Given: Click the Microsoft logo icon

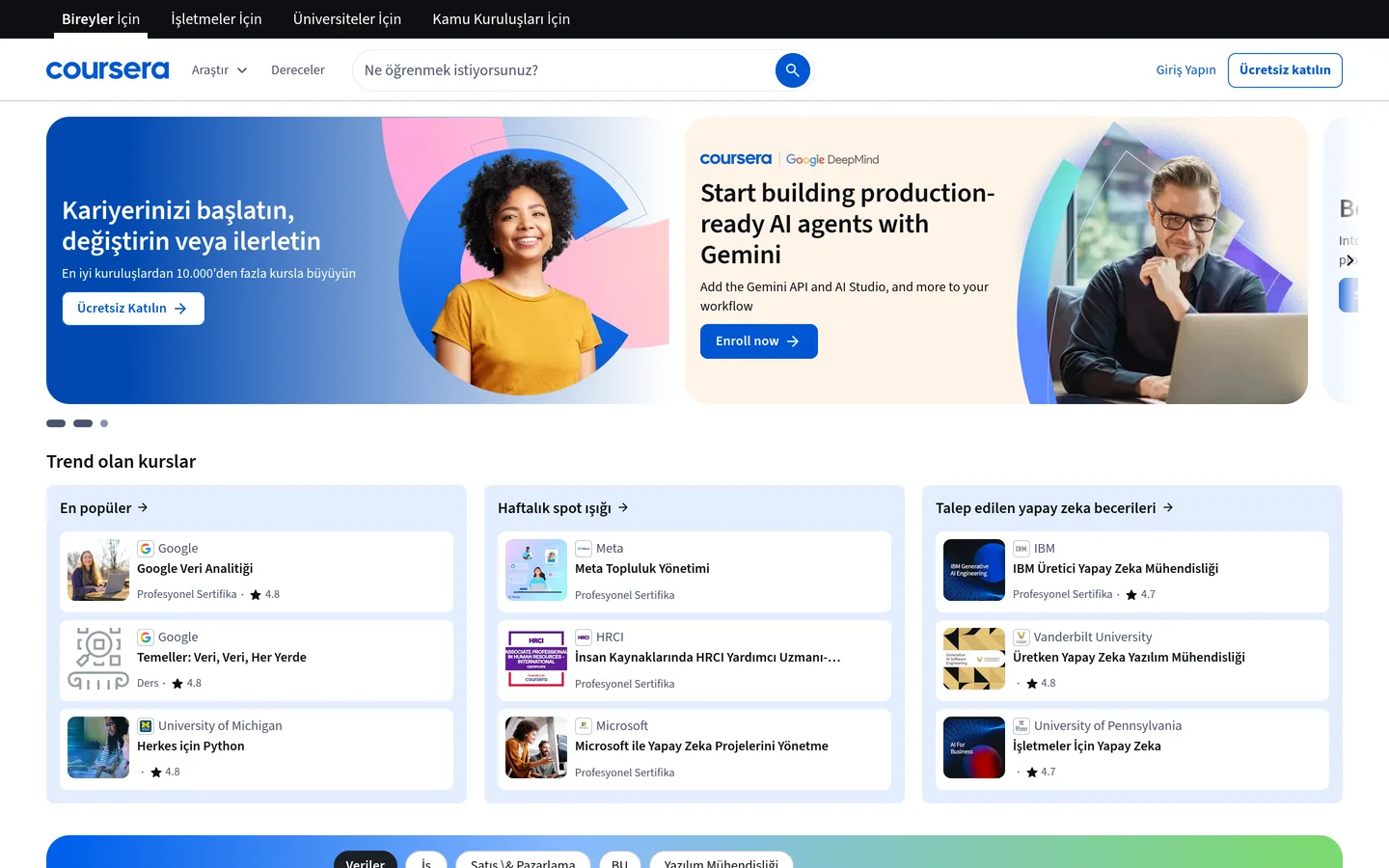Looking at the screenshot, I should [584, 726].
